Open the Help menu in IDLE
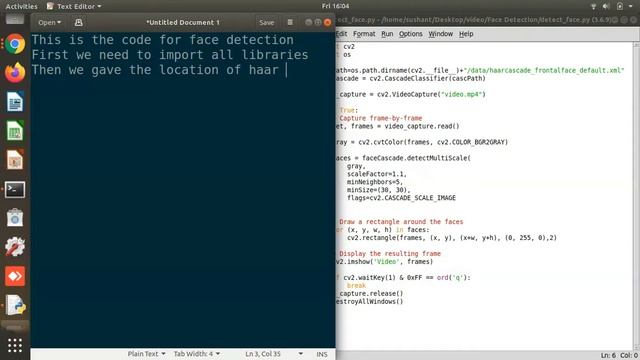 click(466, 34)
